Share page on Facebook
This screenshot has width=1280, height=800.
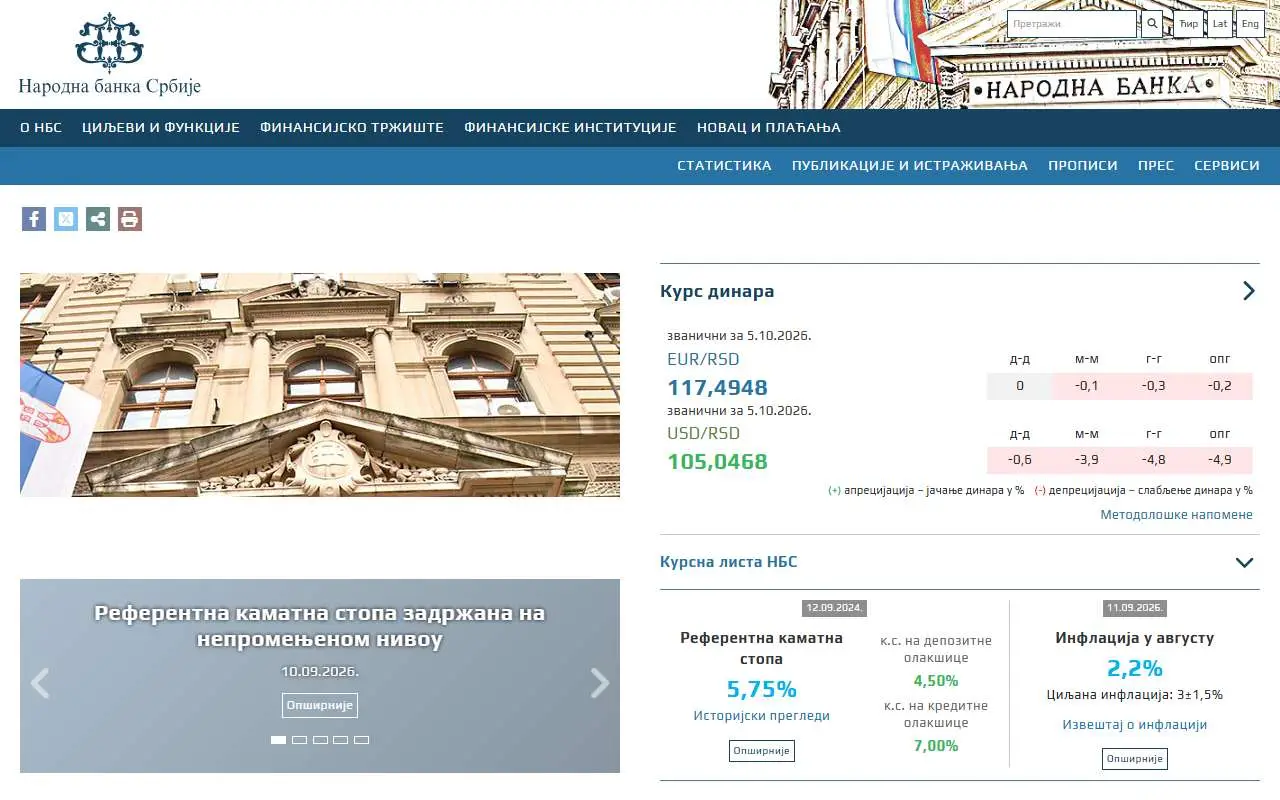(34, 219)
